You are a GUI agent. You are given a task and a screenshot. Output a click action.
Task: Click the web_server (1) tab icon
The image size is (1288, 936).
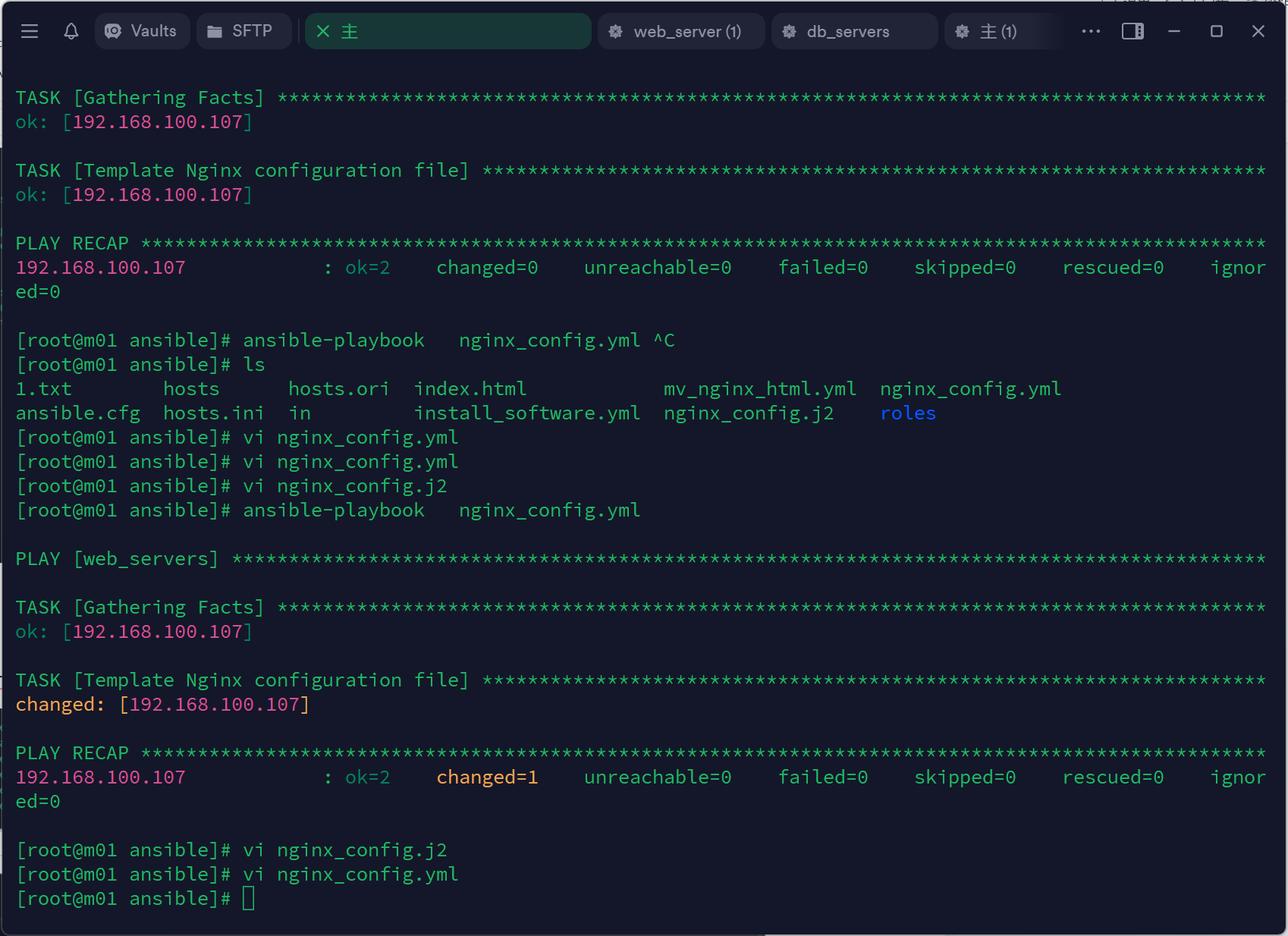[x=616, y=31]
